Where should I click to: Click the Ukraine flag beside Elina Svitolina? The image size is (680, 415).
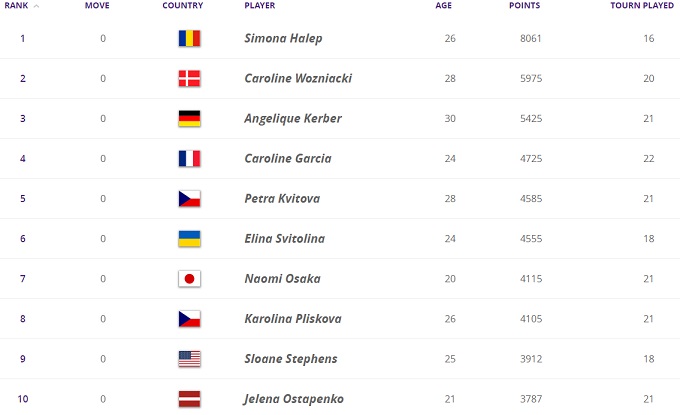pyautogui.click(x=189, y=239)
